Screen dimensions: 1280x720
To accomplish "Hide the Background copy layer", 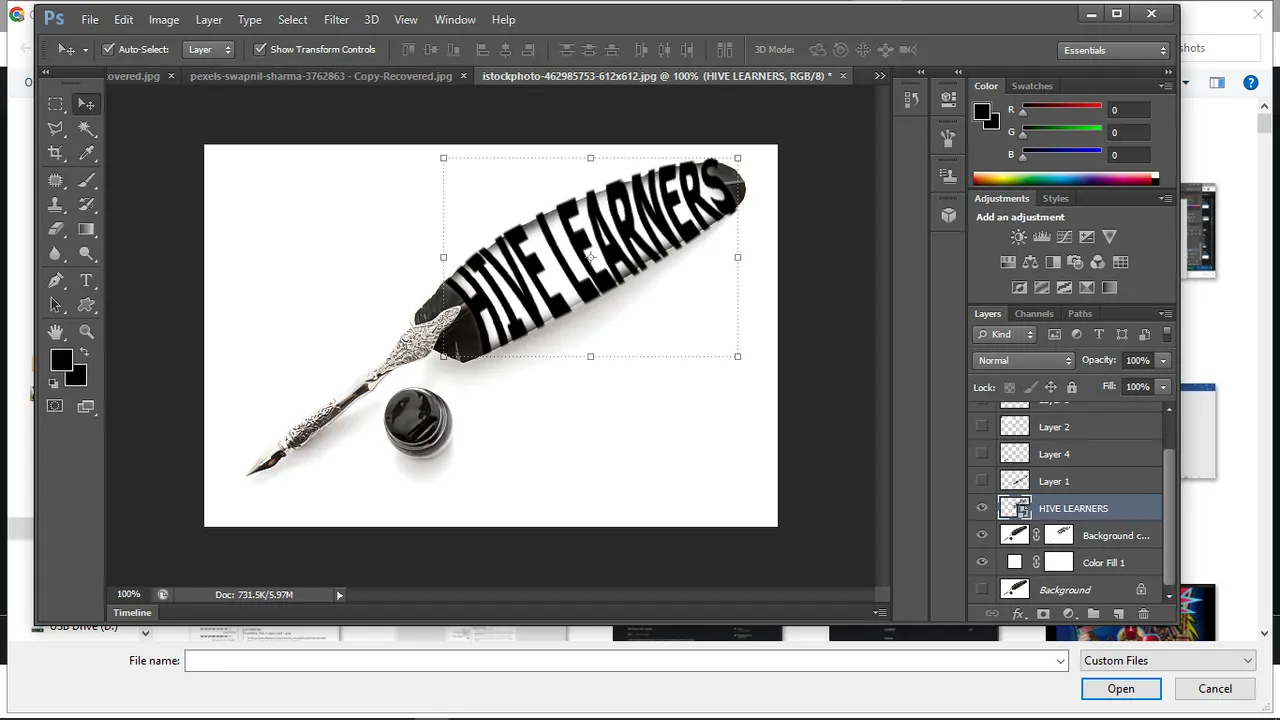I will (x=982, y=535).
